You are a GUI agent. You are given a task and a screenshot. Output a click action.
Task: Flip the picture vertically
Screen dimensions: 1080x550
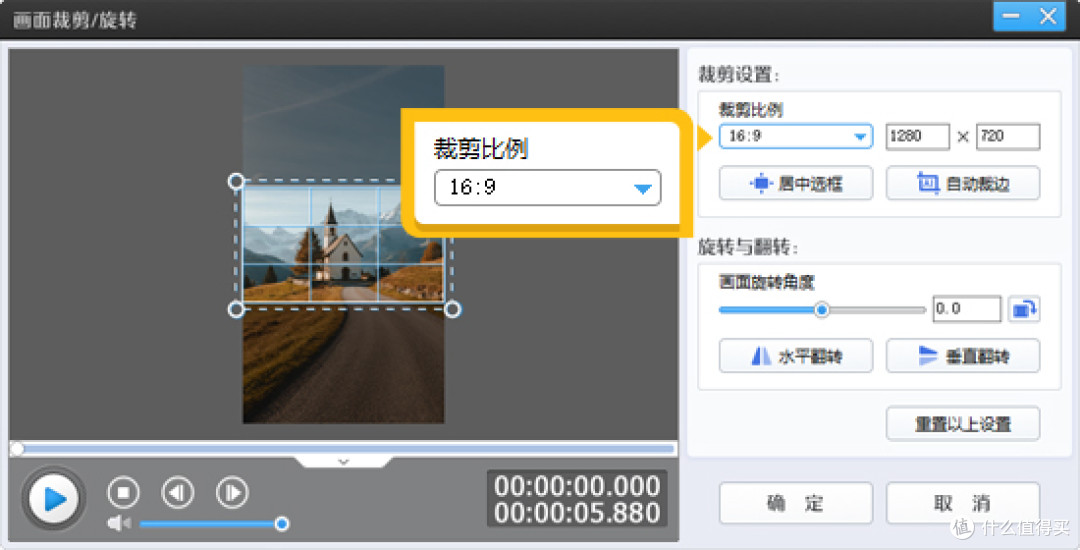(x=962, y=356)
